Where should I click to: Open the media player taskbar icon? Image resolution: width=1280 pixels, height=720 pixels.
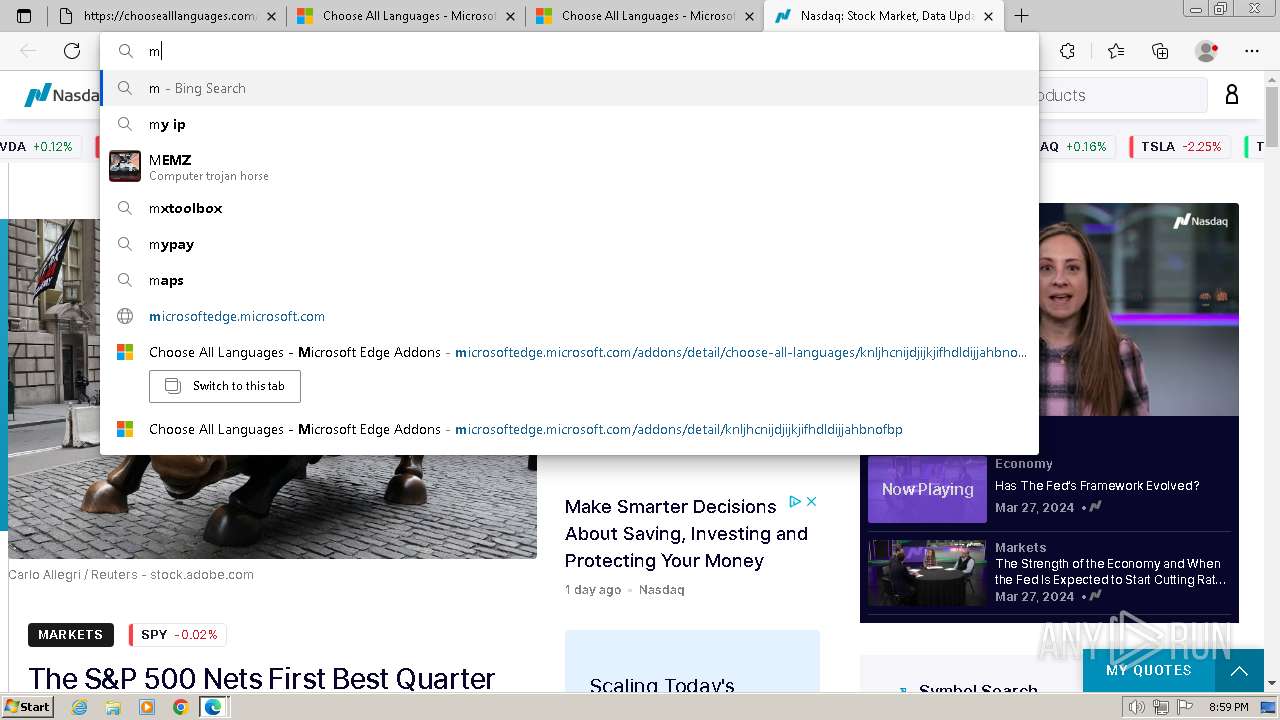point(147,707)
